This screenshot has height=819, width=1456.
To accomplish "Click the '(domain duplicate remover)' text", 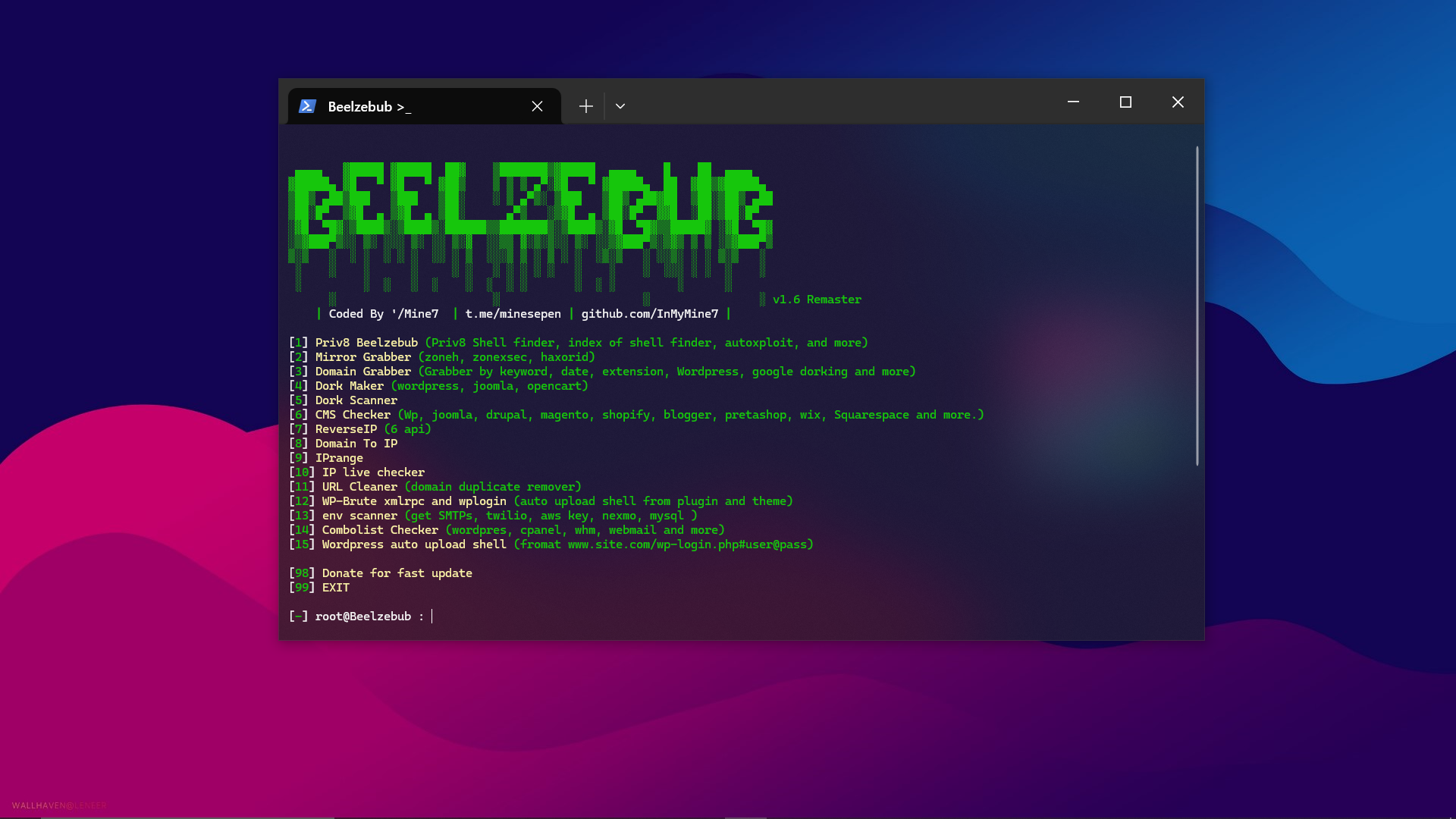I will click(x=493, y=487).
